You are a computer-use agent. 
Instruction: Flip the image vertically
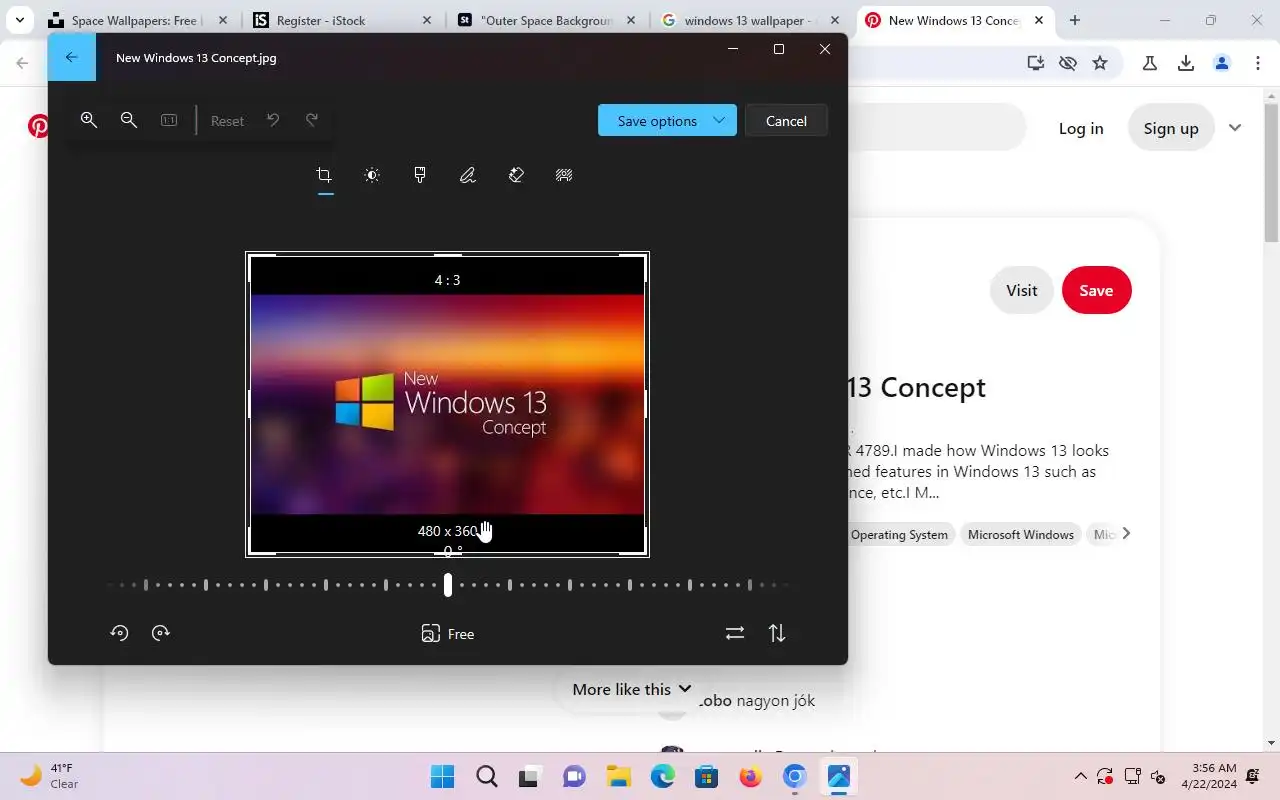pyautogui.click(x=777, y=633)
